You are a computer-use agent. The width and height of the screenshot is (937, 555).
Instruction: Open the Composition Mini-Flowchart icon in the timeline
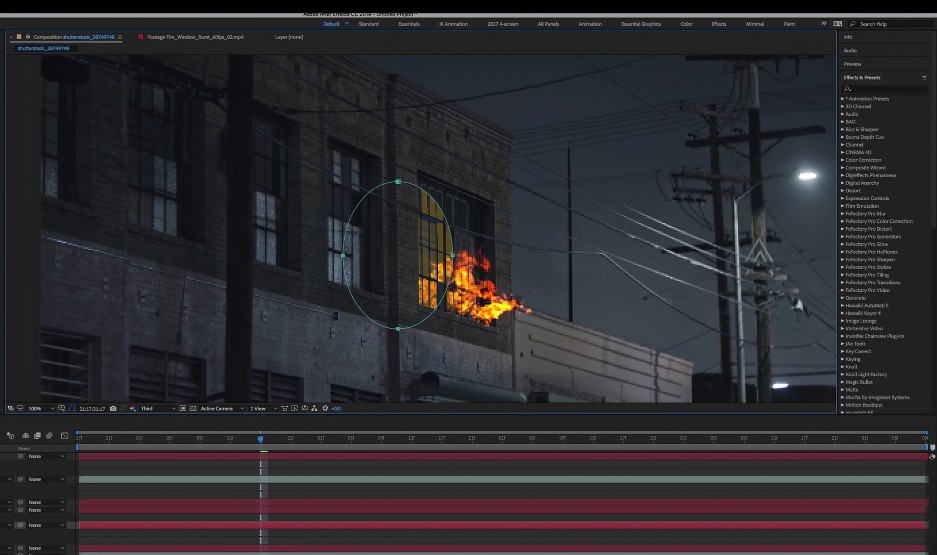(x=10, y=436)
